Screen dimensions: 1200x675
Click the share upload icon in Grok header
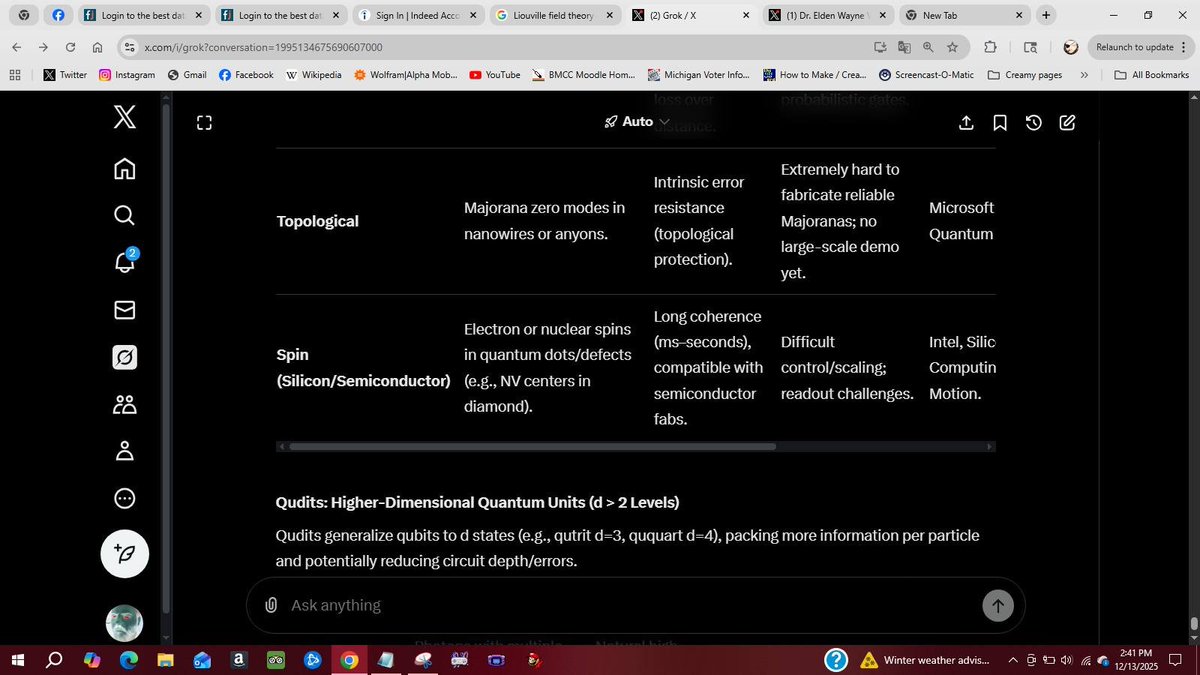[966, 122]
